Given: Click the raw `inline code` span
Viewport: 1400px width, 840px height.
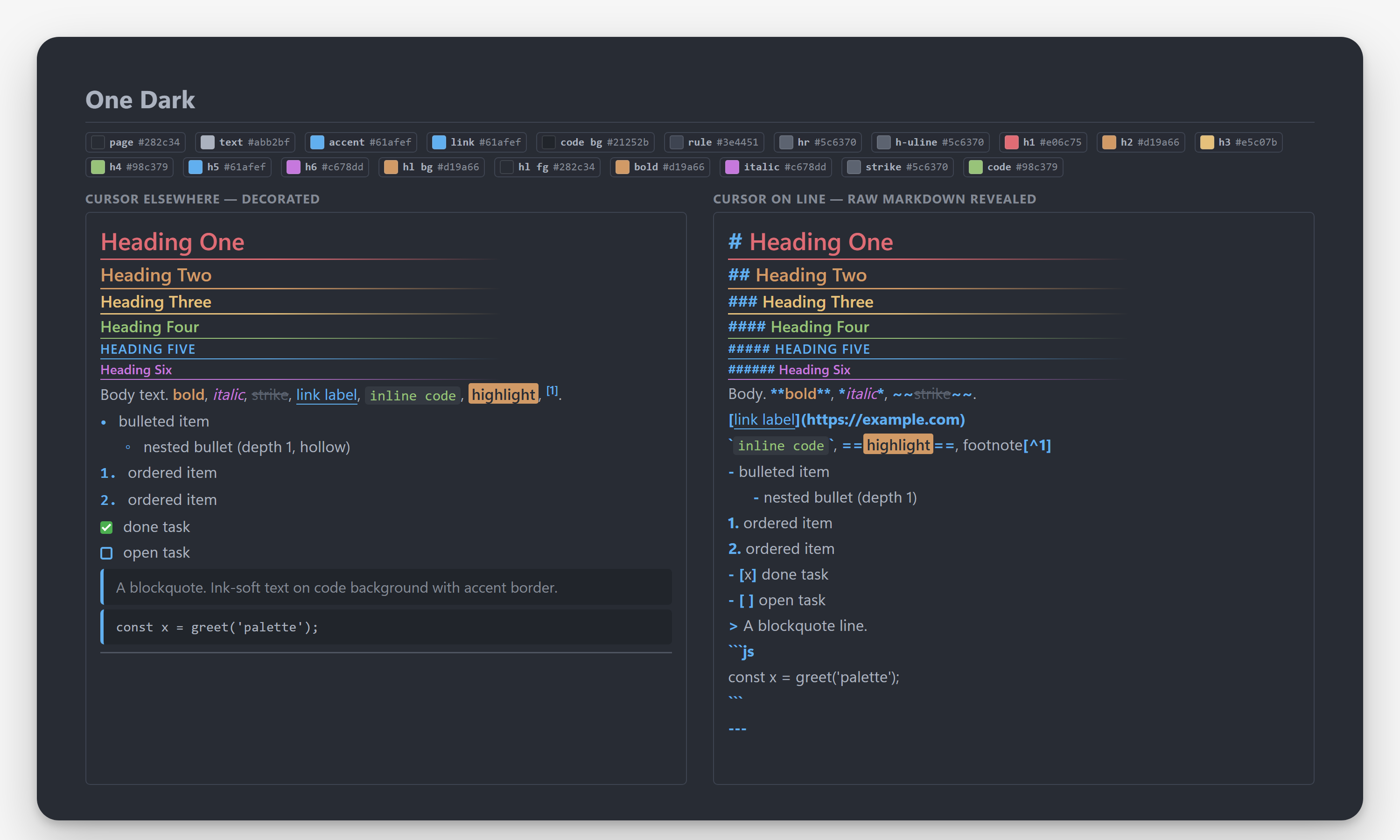Looking at the screenshot, I should pyautogui.click(x=781, y=446).
